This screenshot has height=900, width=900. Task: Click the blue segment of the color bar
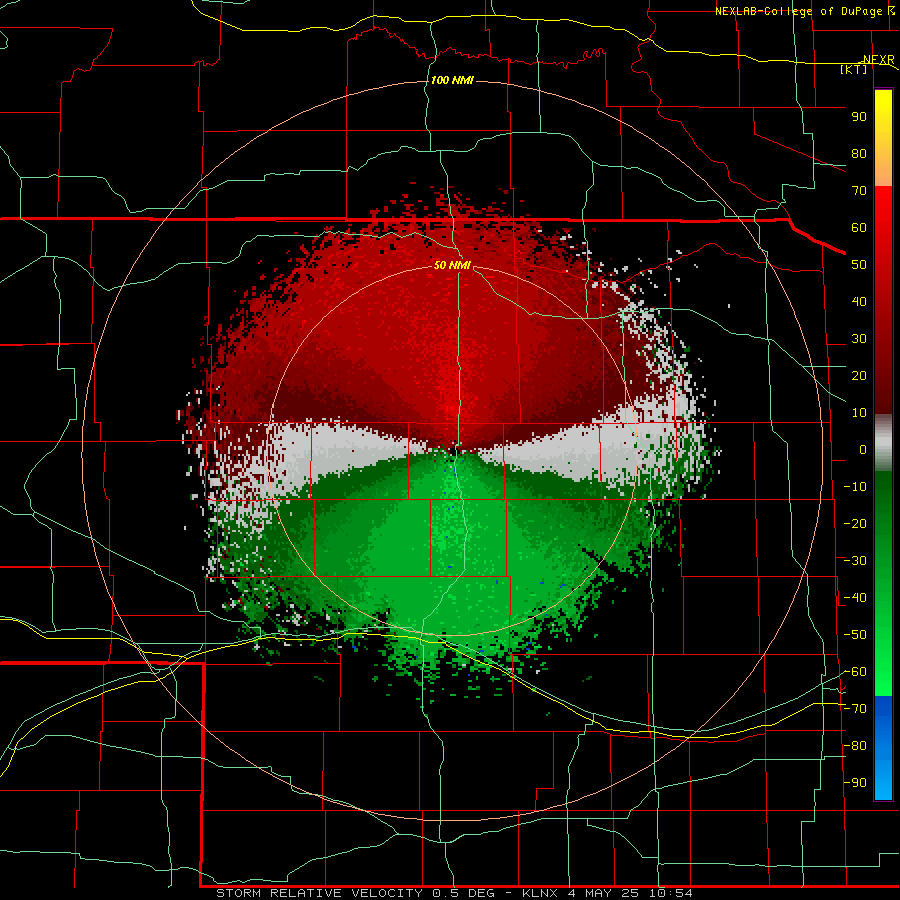point(883,747)
